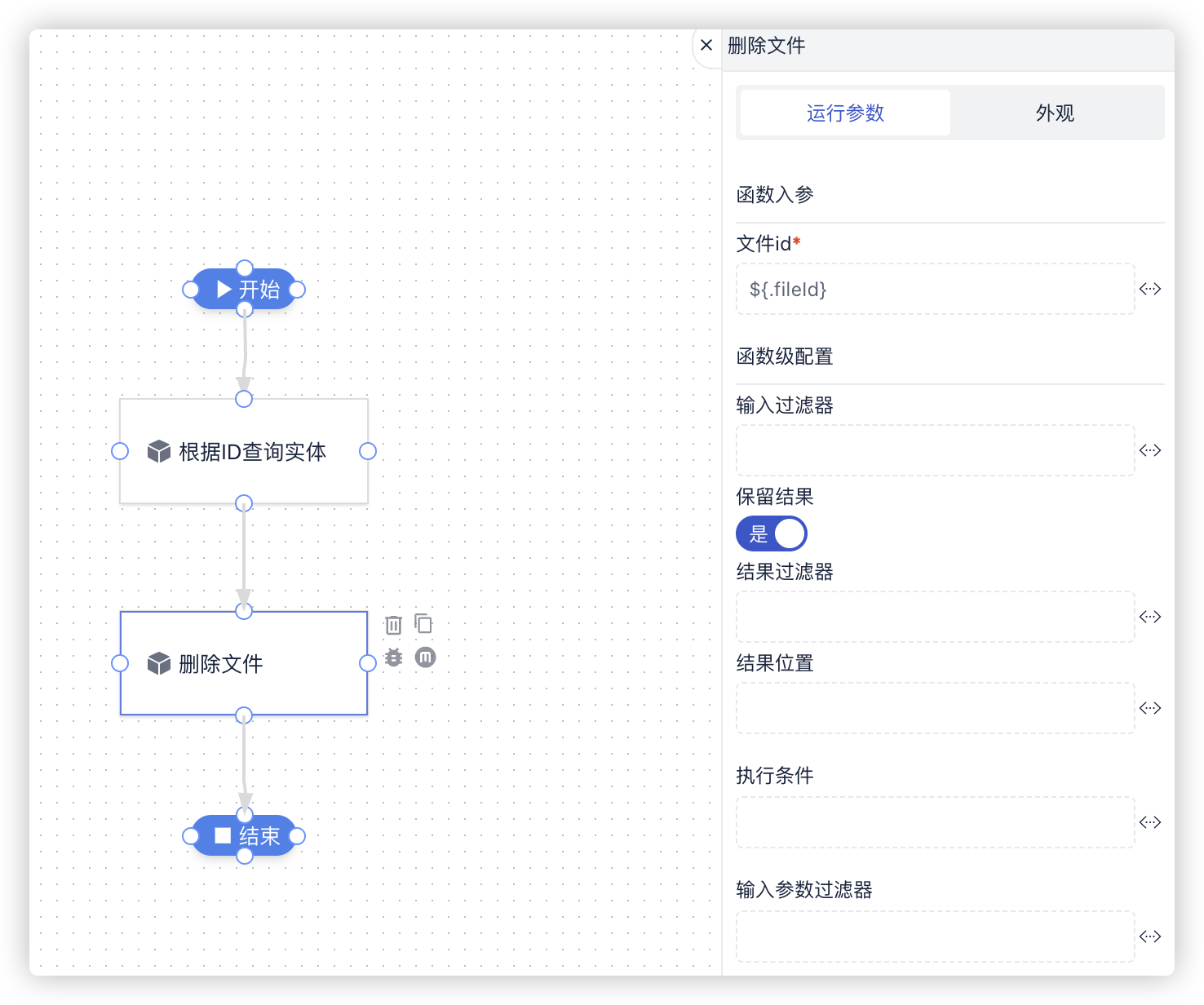Click expression icon next to 输入参数过滤器 field
Image resolution: width=1204 pixels, height=1005 pixels.
[x=1150, y=936]
